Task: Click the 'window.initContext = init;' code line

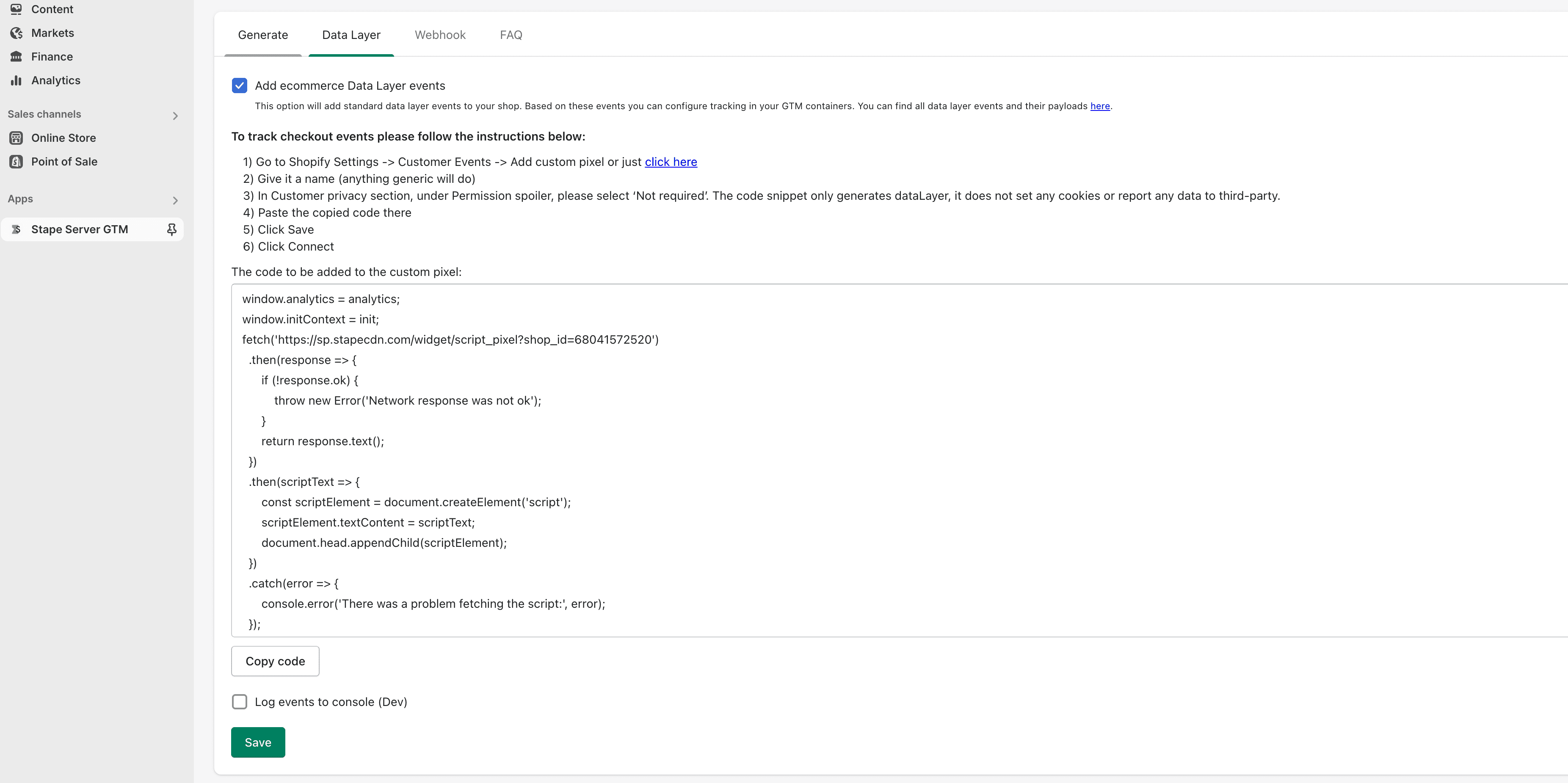Action: (x=310, y=320)
